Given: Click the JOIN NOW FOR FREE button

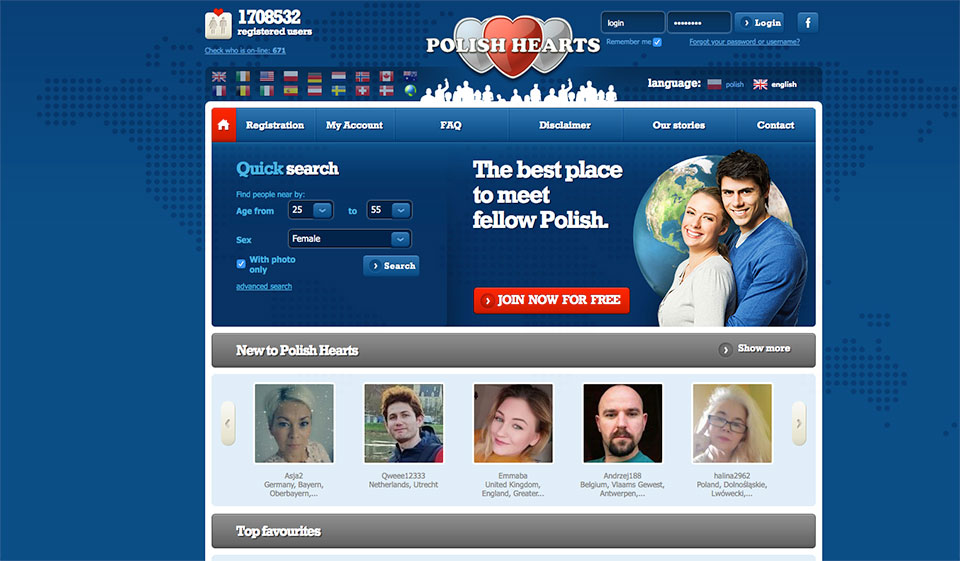Looking at the screenshot, I should click(551, 300).
